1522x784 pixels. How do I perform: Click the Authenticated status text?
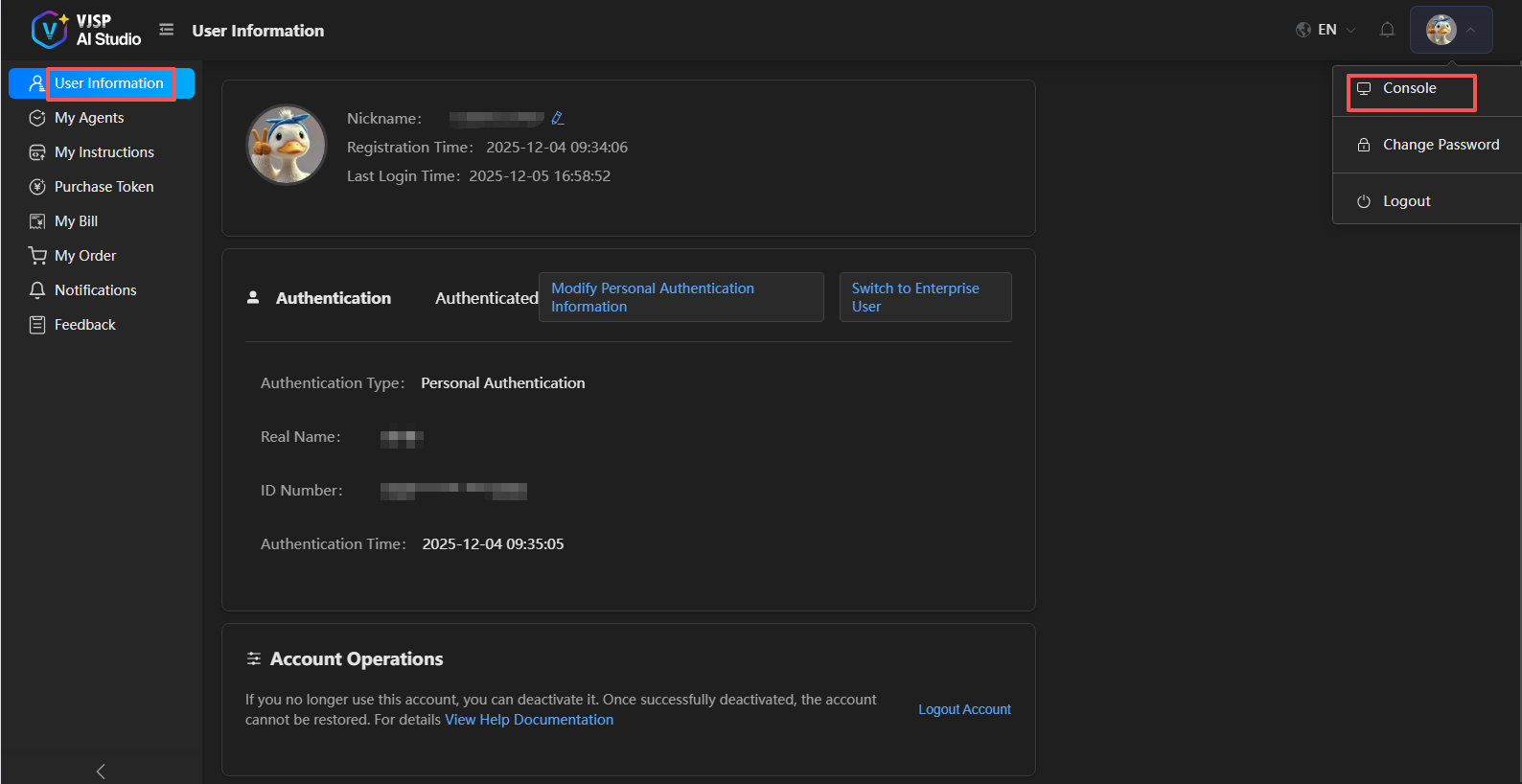point(487,298)
